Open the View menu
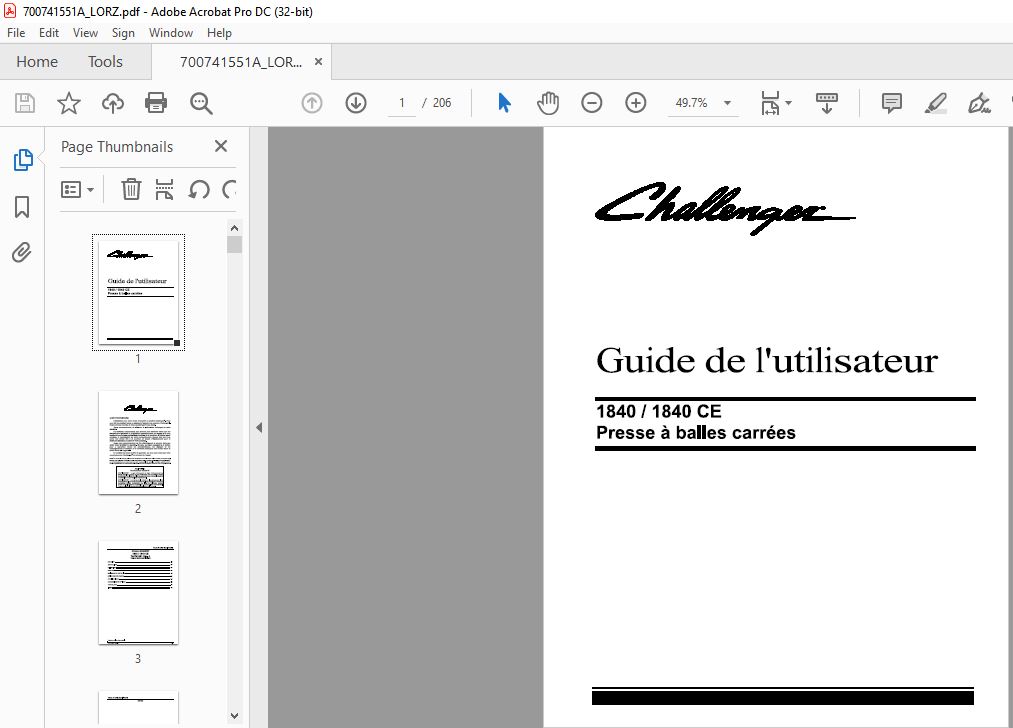 [x=85, y=33]
